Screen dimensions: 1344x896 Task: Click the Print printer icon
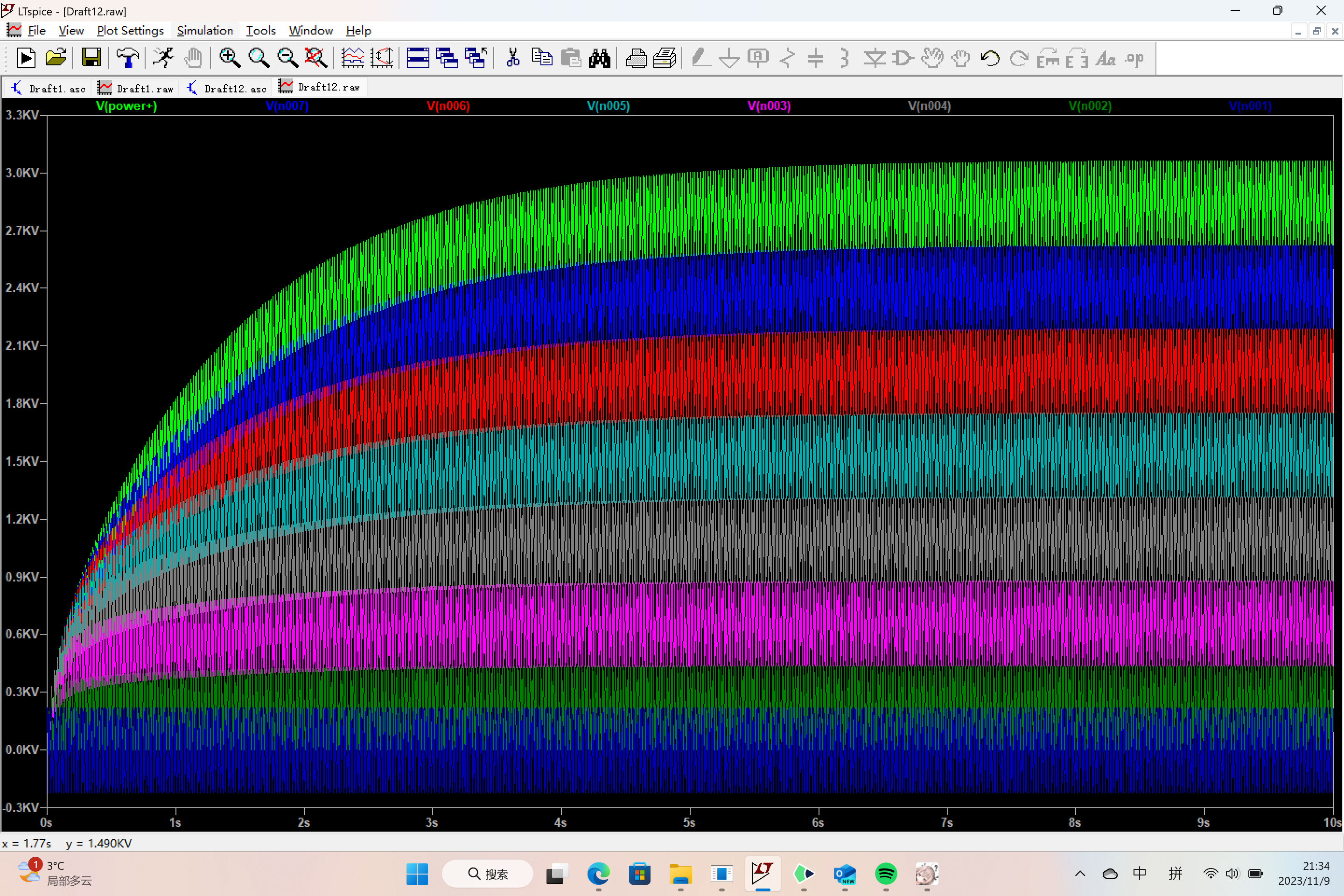[636, 58]
